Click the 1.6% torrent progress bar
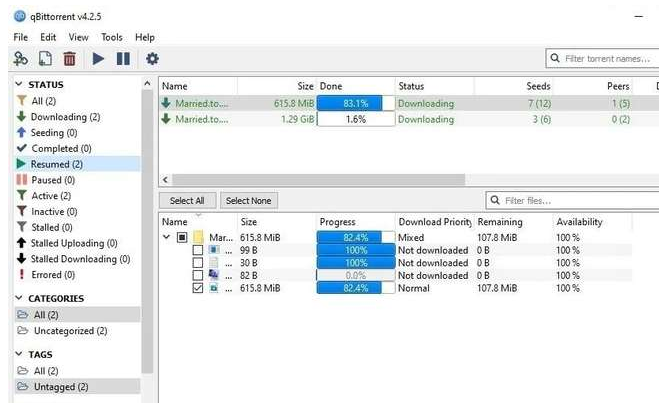The image size is (659, 403). 356,119
